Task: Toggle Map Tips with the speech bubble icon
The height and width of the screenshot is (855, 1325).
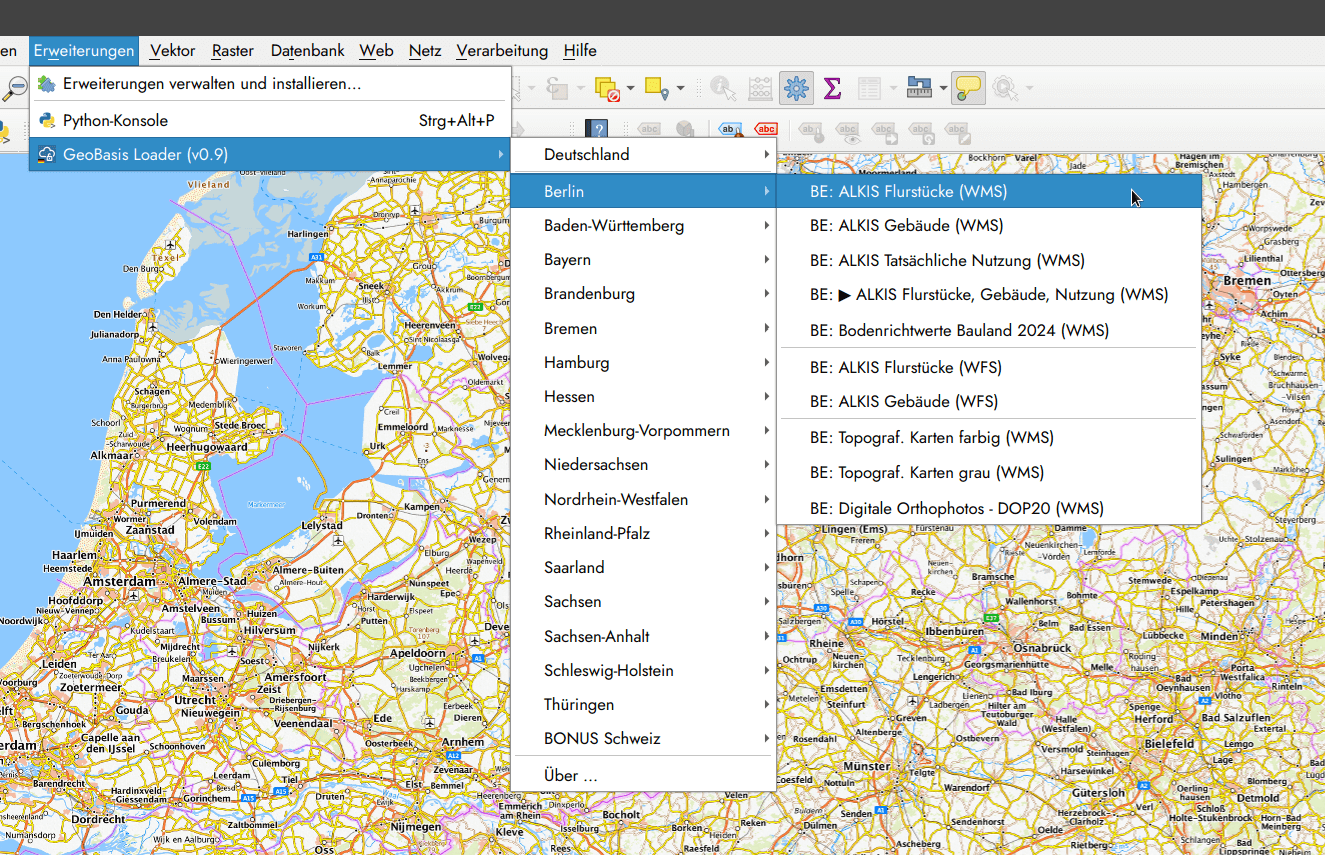Action: coord(967,87)
